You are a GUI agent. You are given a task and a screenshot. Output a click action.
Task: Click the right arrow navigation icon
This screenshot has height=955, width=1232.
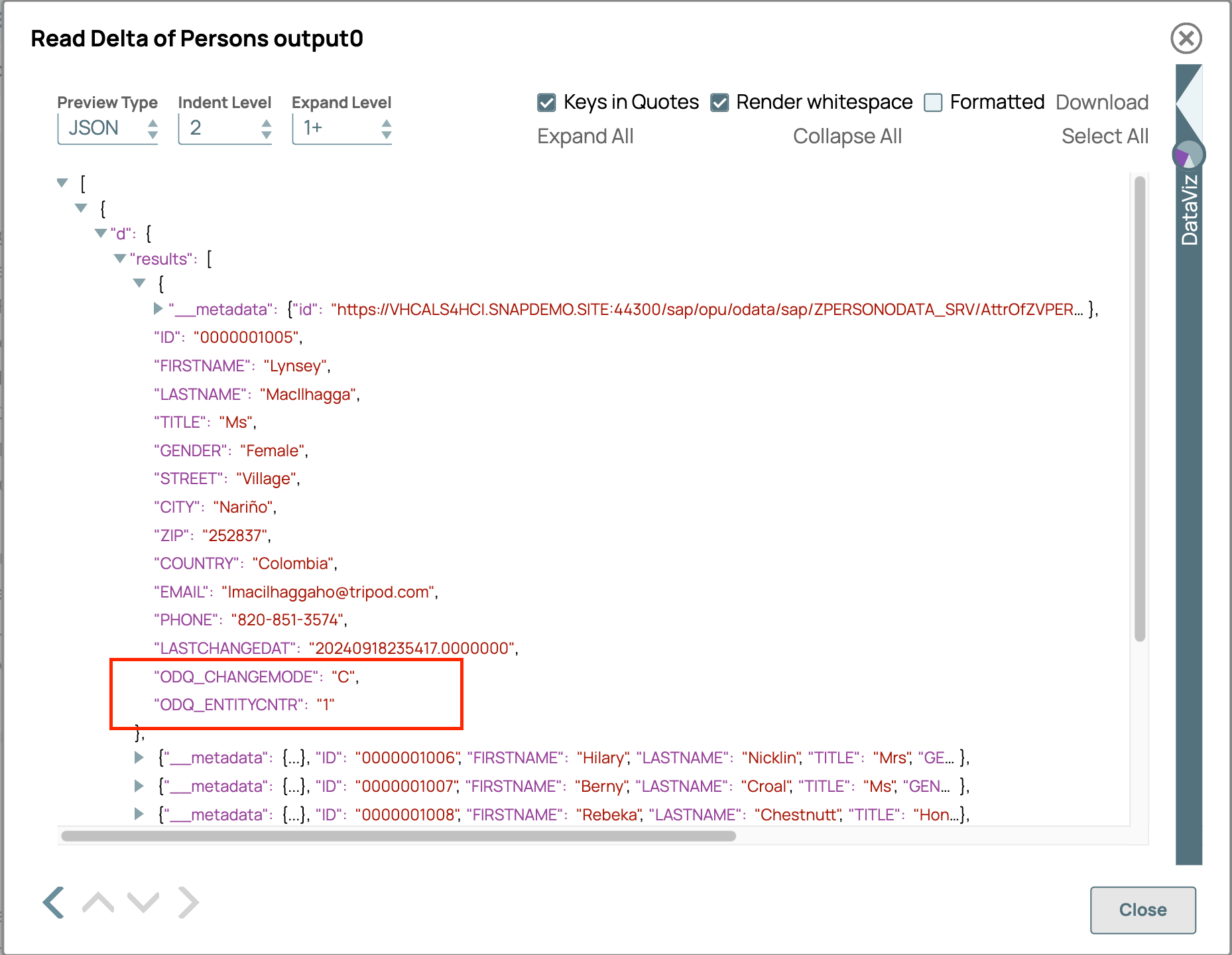point(188,903)
